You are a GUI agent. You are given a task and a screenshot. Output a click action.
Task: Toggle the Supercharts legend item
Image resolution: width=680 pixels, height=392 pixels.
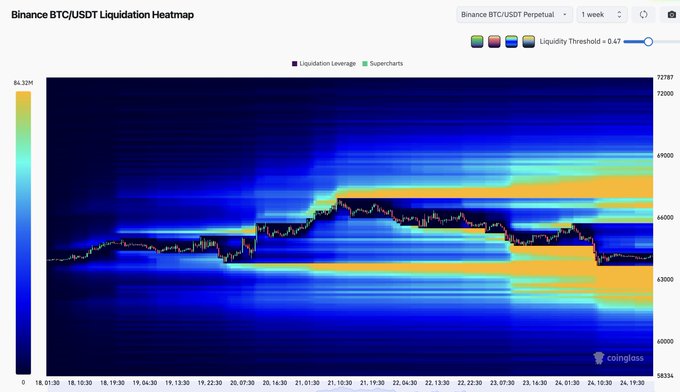point(382,63)
